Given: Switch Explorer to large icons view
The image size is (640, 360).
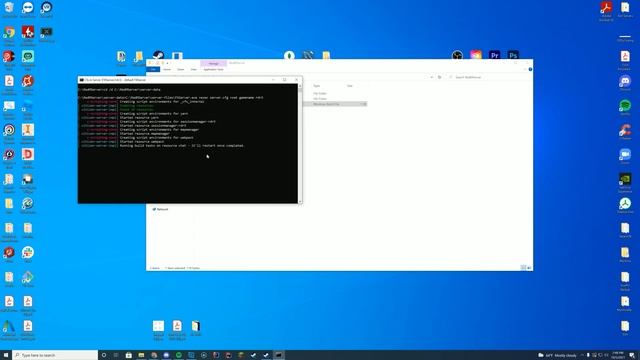Looking at the screenshot, I should coord(529,268).
